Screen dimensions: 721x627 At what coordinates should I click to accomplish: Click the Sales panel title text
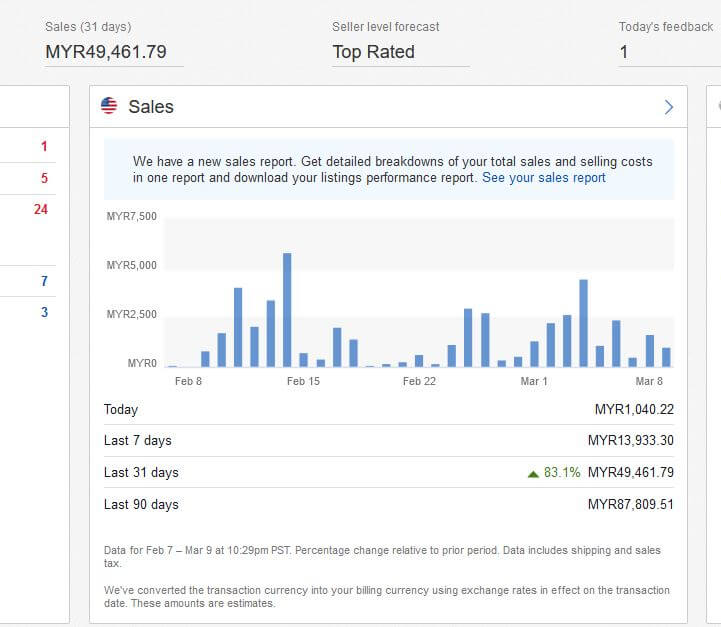151,107
